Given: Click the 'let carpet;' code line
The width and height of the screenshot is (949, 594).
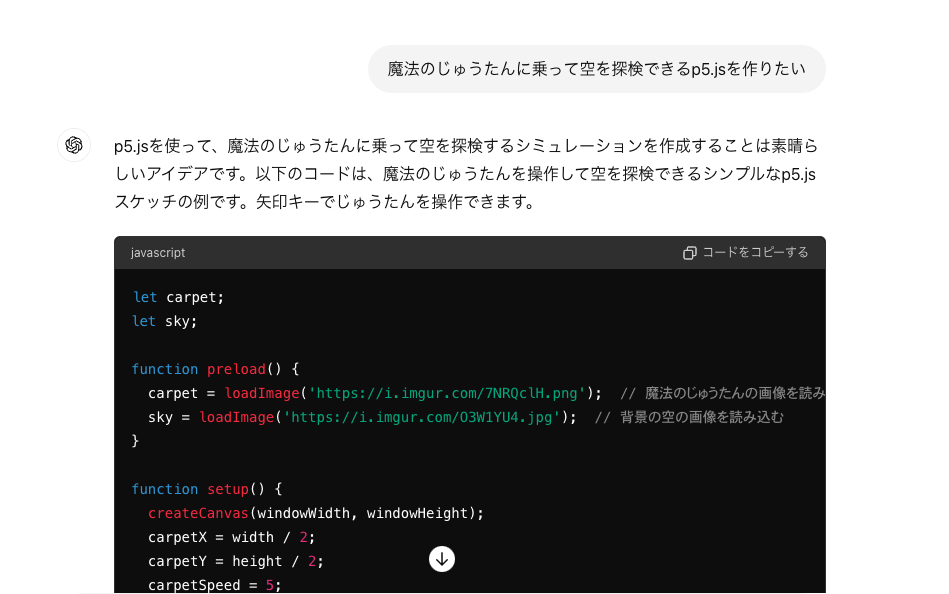Looking at the screenshot, I should [x=179, y=297].
